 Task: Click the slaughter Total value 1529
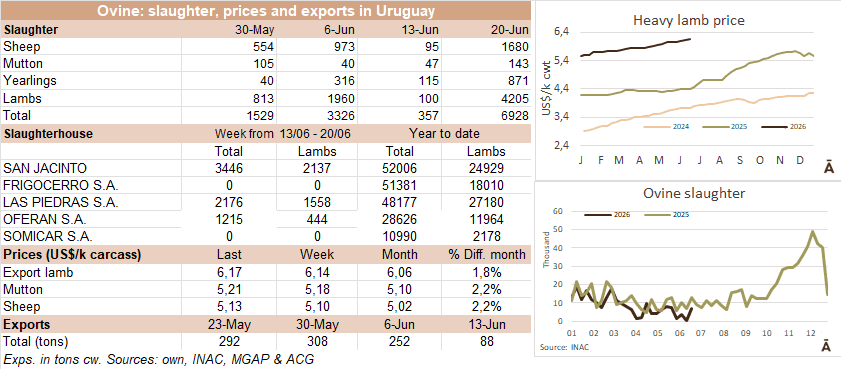tap(261, 115)
